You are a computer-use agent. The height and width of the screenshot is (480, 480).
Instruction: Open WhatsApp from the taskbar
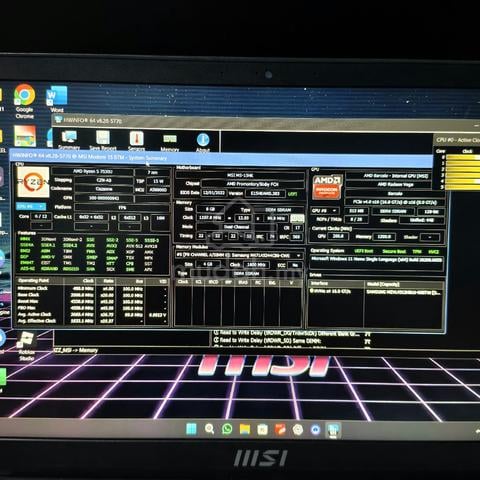(x=227, y=429)
